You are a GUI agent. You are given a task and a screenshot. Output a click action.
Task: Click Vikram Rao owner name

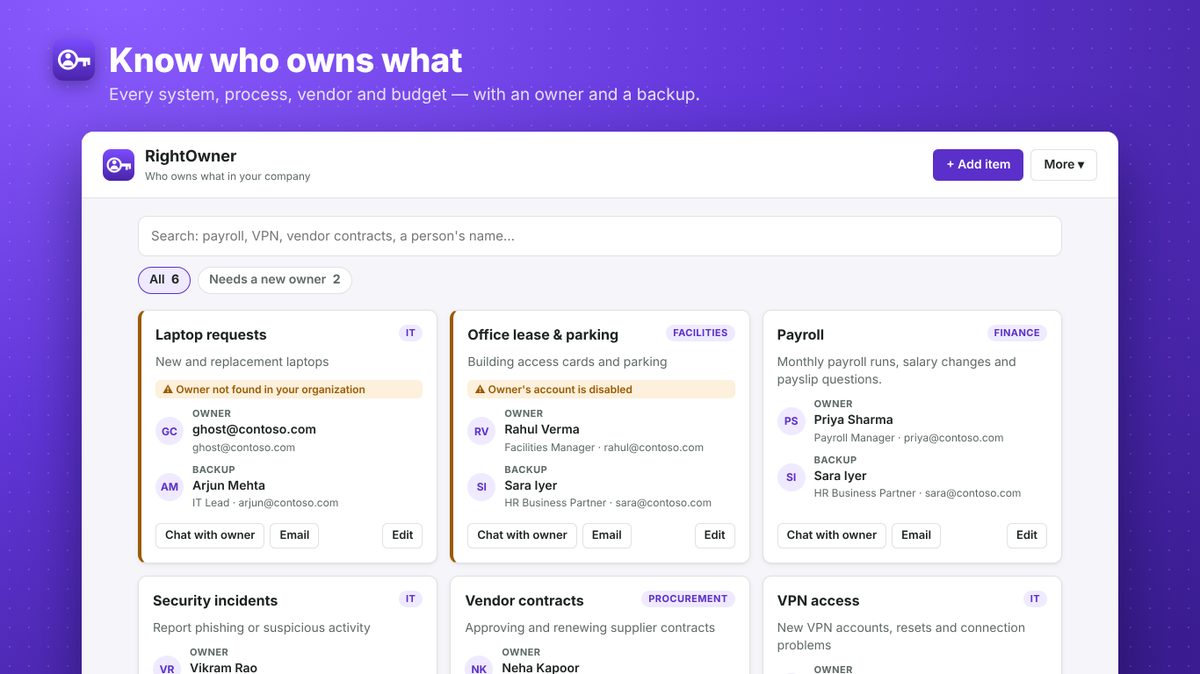[223, 667]
